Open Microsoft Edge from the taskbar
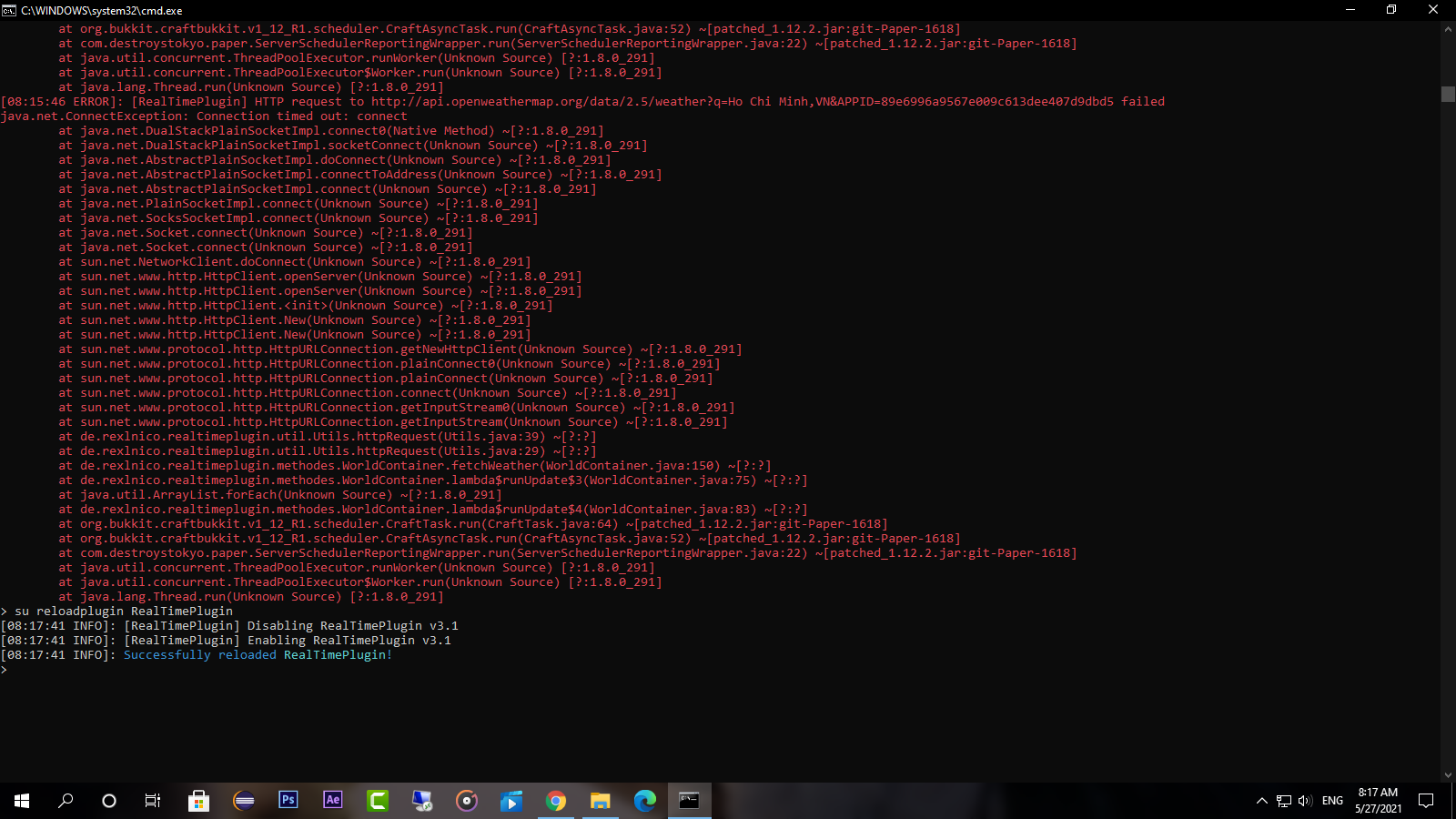Viewport: 1456px width, 819px height. (x=644, y=801)
